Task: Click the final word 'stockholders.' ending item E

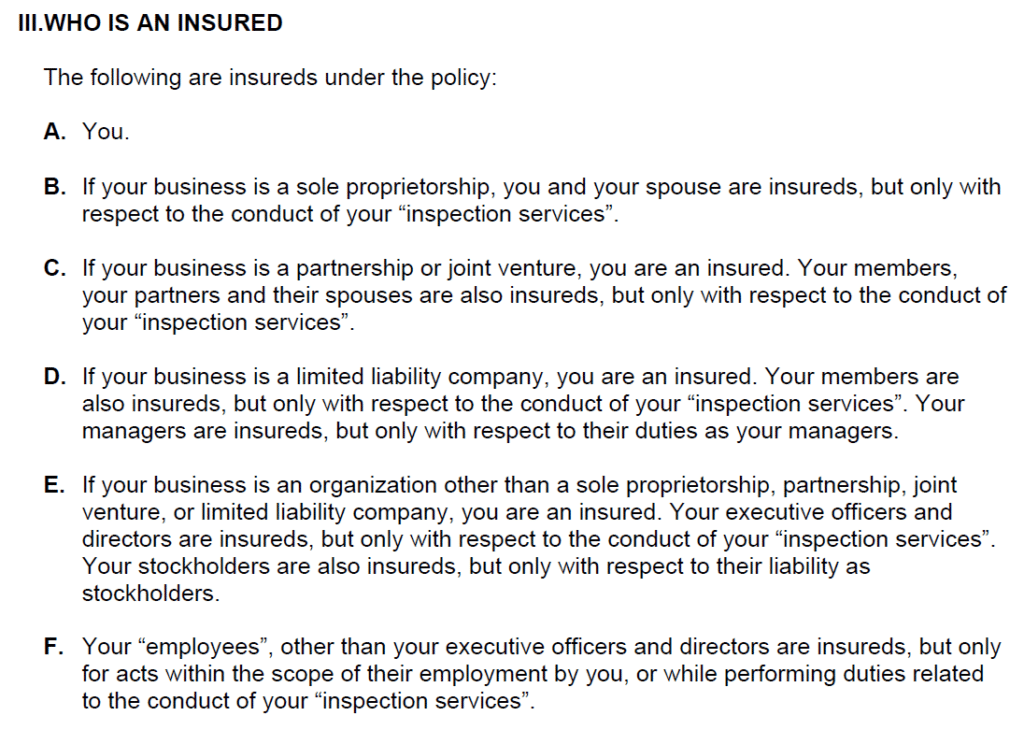Action: point(151,594)
